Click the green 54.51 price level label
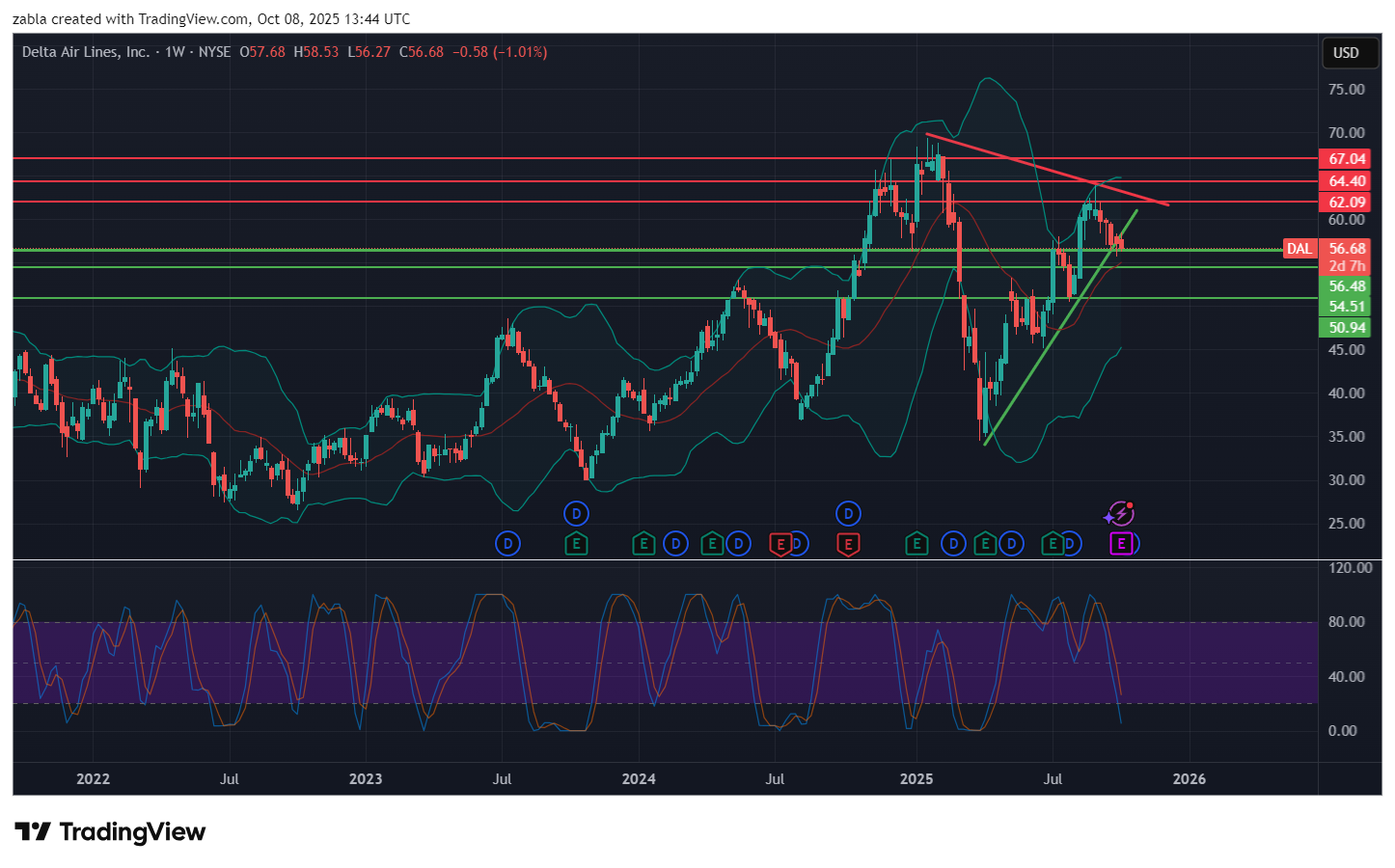 (1347, 307)
